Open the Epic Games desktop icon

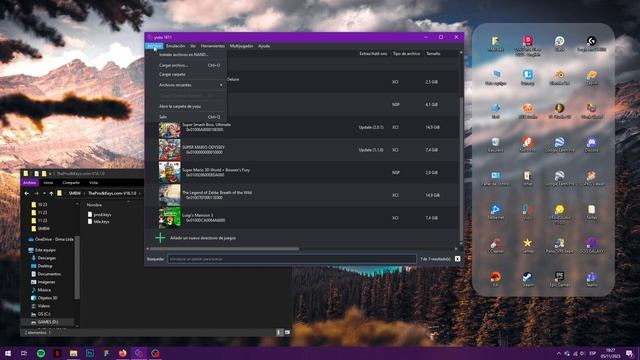pos(559,279)
